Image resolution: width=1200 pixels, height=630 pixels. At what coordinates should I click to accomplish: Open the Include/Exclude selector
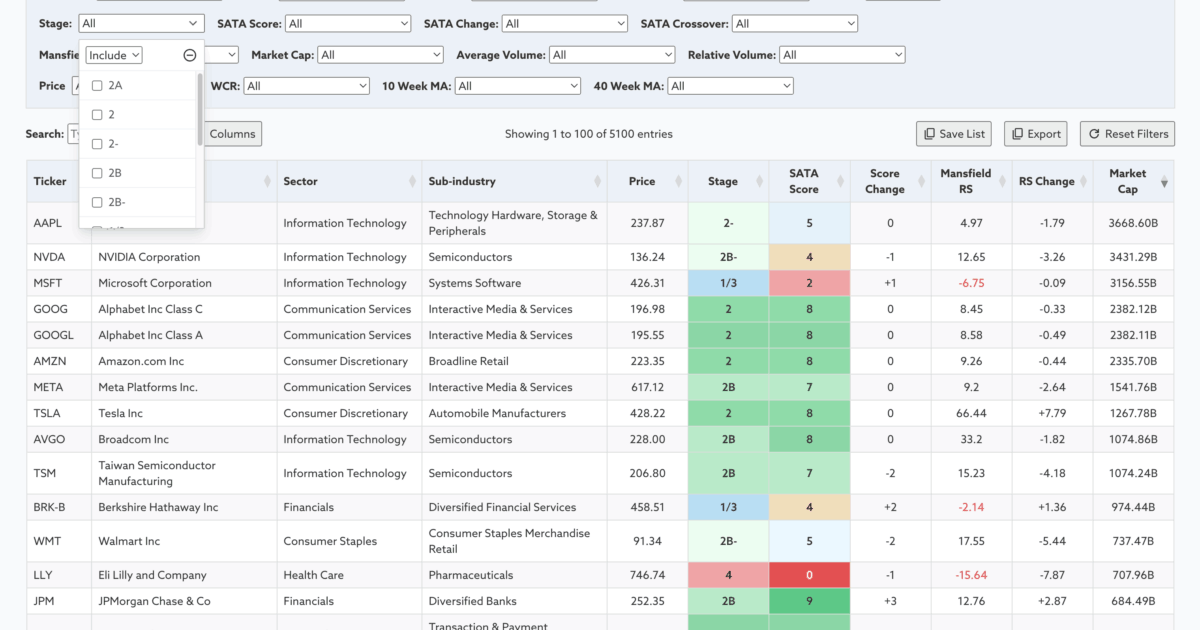[x=113, y=55]
